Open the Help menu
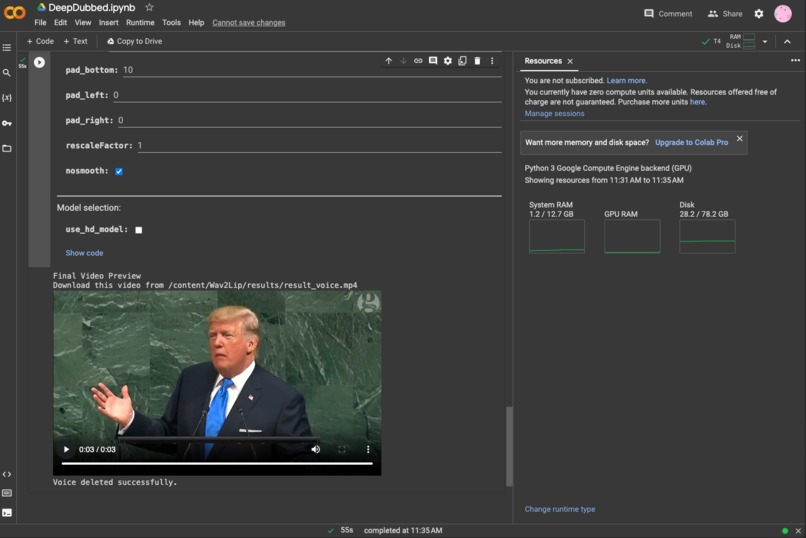Image resolution: width=806 pixels, height=538 pixels. (x=196, y=23)
